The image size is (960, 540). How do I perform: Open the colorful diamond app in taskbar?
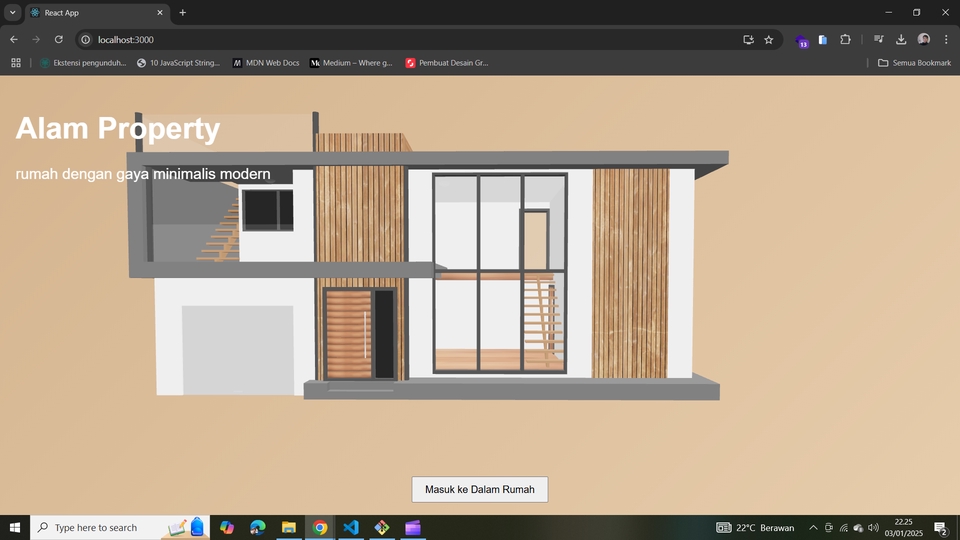point(381,527)
